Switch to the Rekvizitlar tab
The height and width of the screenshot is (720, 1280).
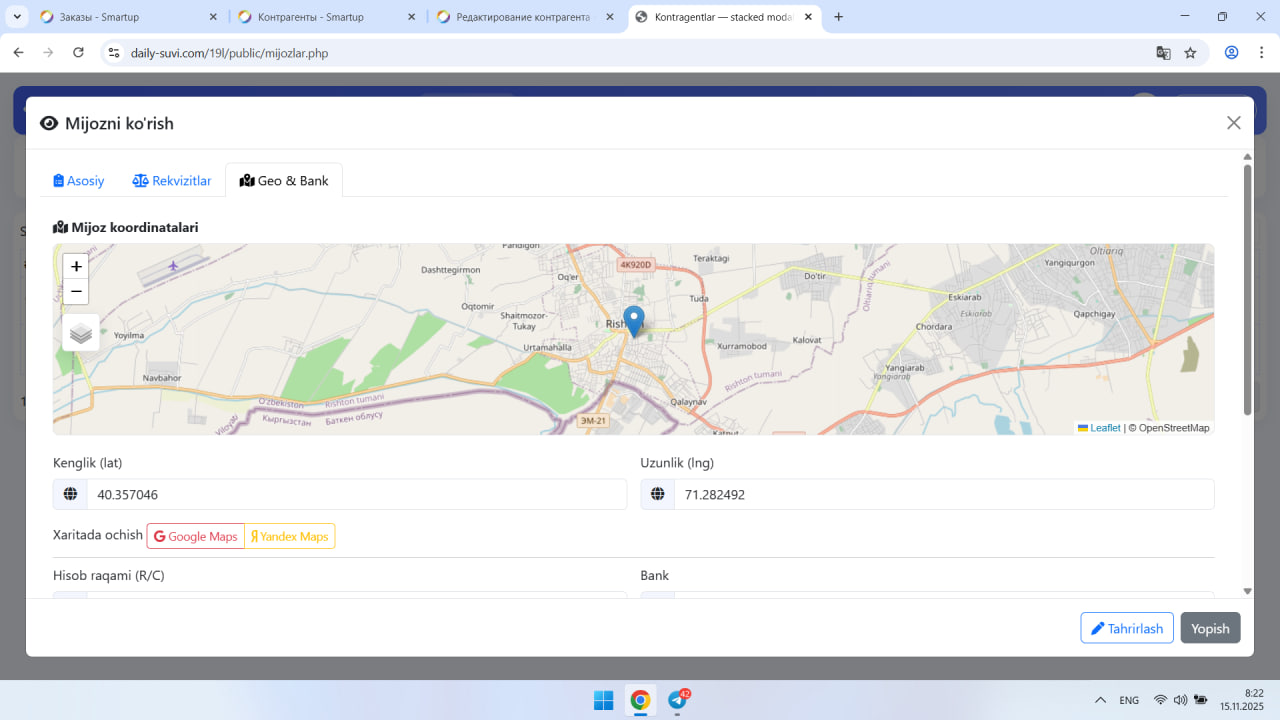pos(172,181)
